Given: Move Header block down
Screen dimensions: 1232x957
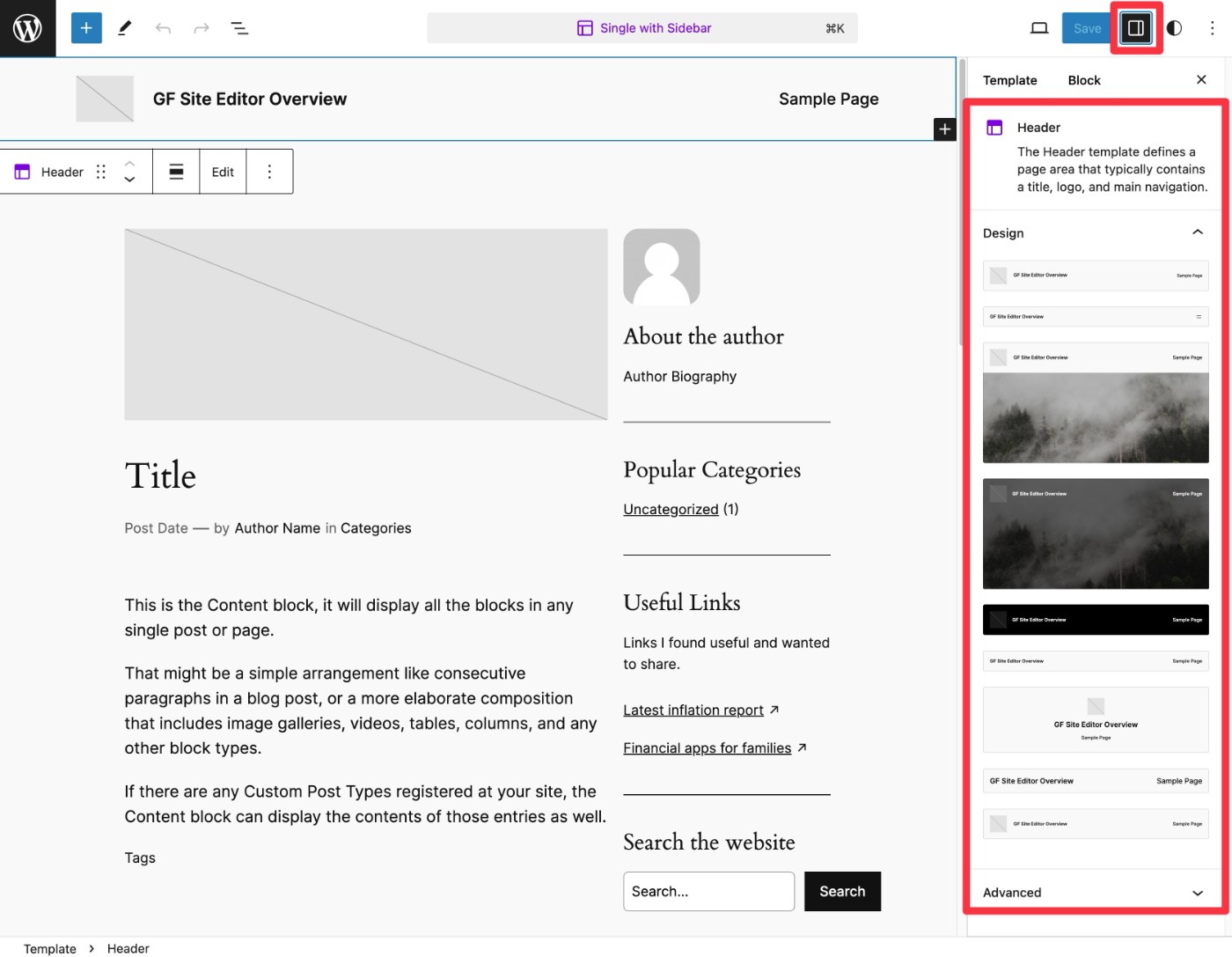Looking at the screenshot, I should pos(129,180).
